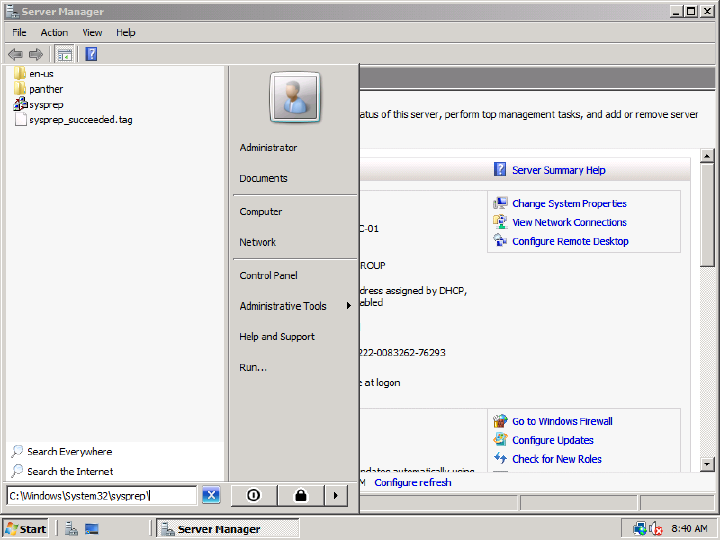The image size is (720, 540).
Task: Click Configure Remote Desktop link
Action: (x=570, y=241)
